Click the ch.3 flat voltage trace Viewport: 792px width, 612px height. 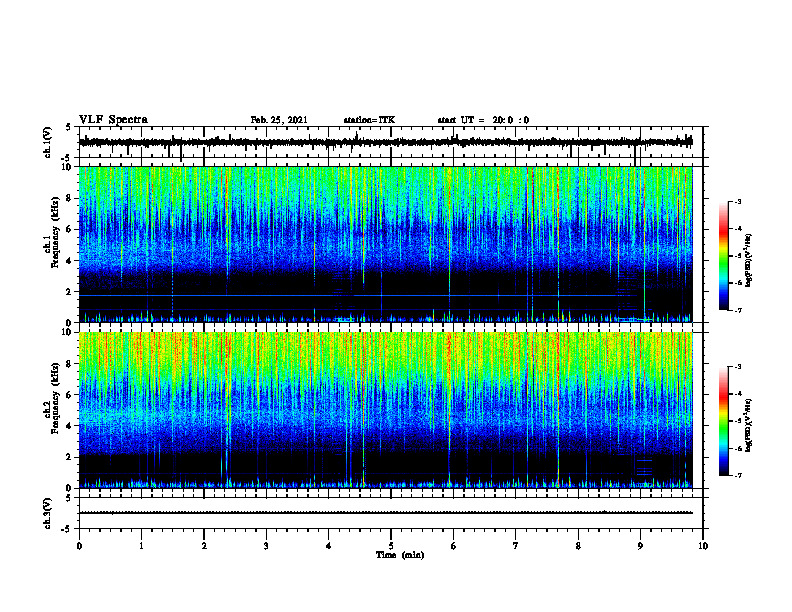385,513
